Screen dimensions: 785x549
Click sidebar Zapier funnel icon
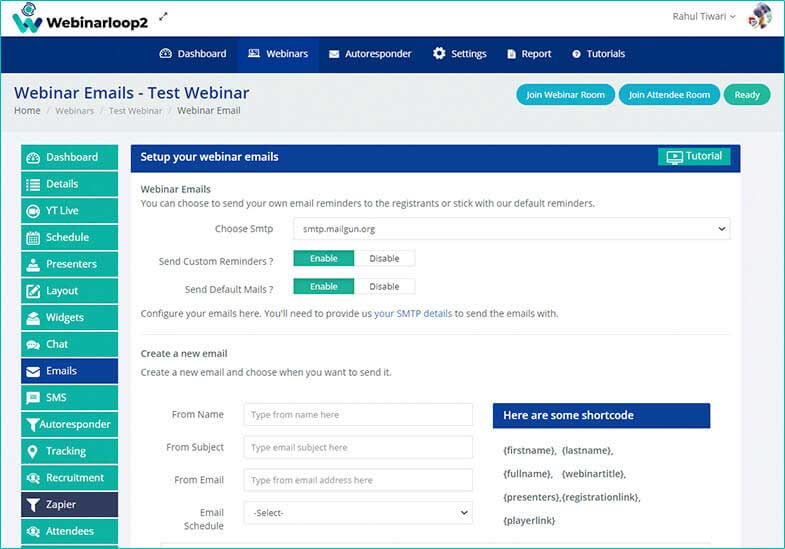click(x=33, y=505)
